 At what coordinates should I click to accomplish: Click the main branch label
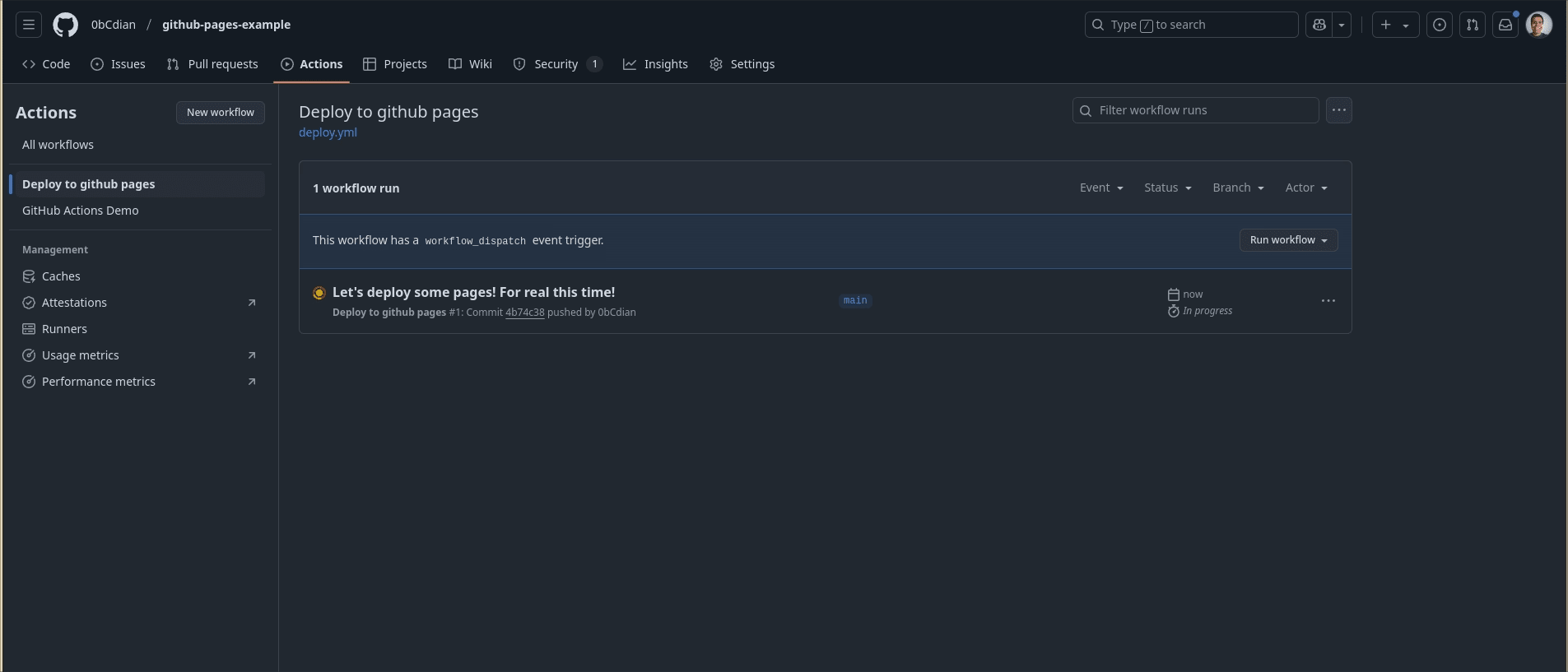pos(855,301)
